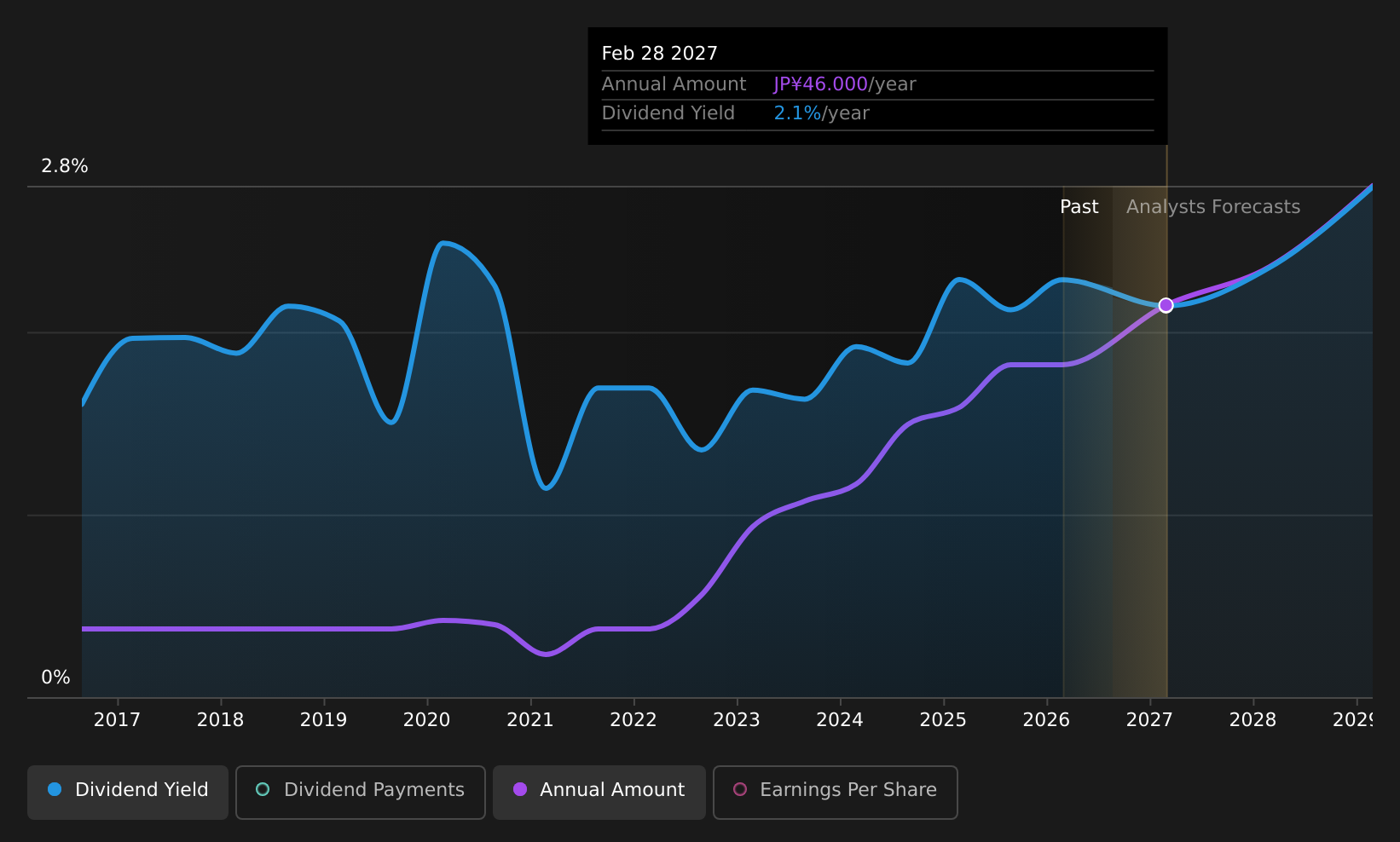Click the Analysts Forecasts label
Viewport: 1400px width, 842px height.
coord(1213,207)
